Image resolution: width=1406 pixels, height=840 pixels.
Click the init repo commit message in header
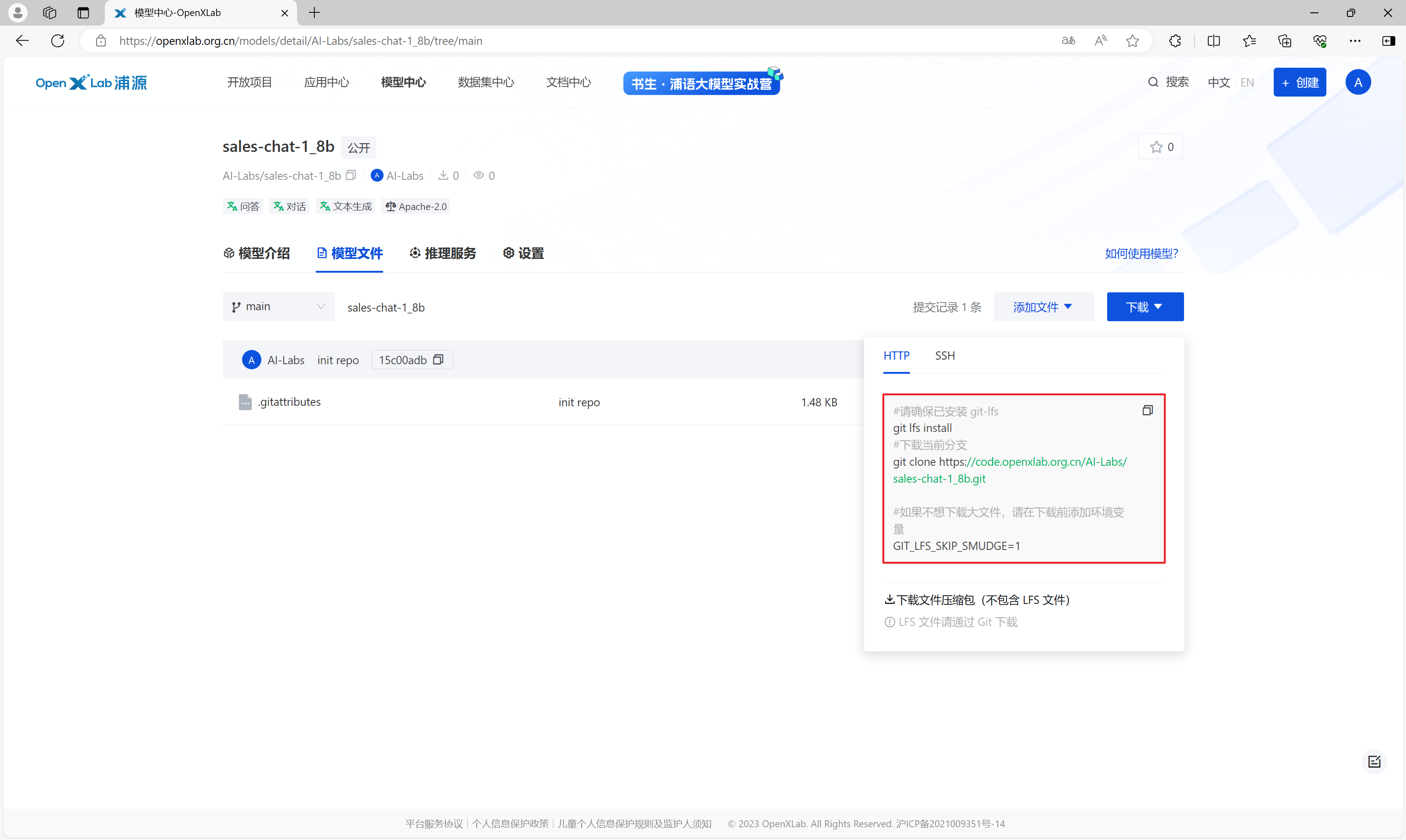pyautogui.click(x=338, y=360)
